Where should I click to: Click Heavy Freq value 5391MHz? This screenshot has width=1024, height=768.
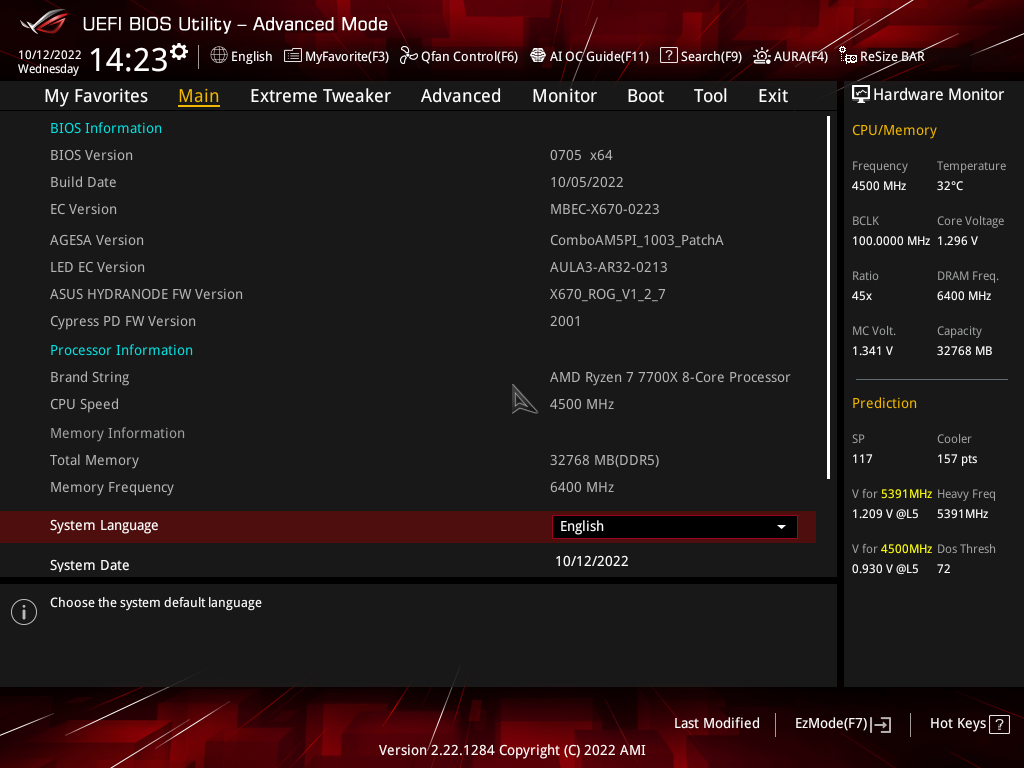point(963,514)
